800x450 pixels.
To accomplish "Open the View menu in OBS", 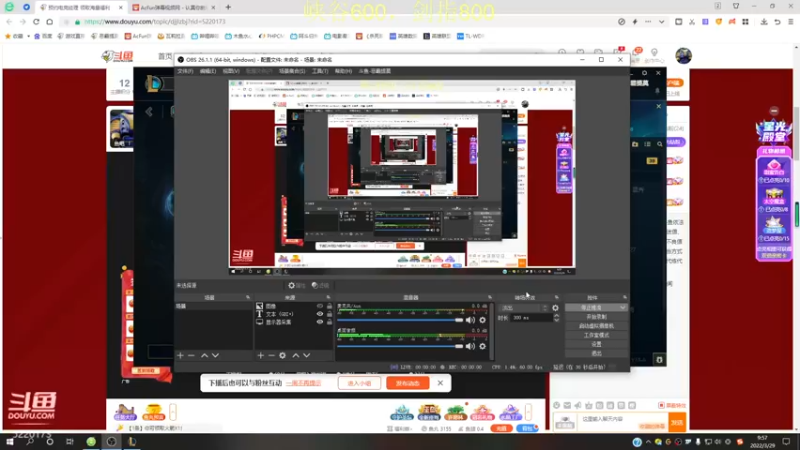I will (231, 71).
